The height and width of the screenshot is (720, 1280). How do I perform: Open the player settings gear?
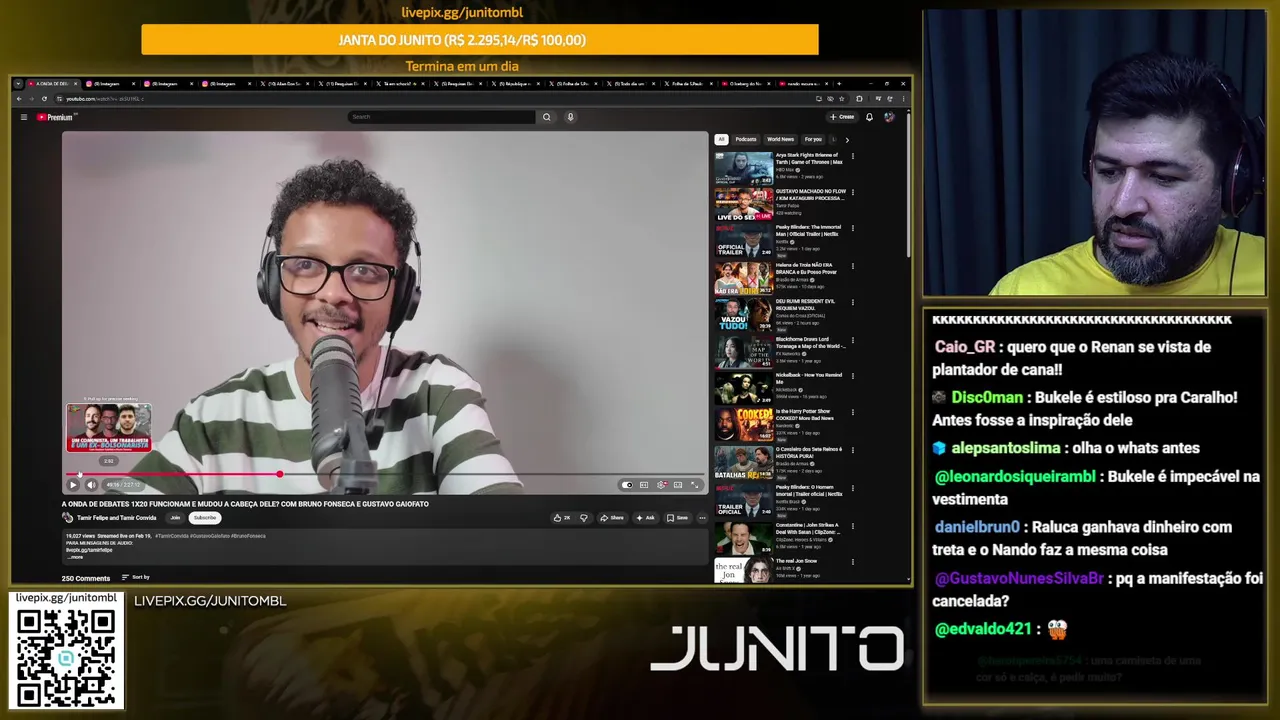click(x=661, y=485)
